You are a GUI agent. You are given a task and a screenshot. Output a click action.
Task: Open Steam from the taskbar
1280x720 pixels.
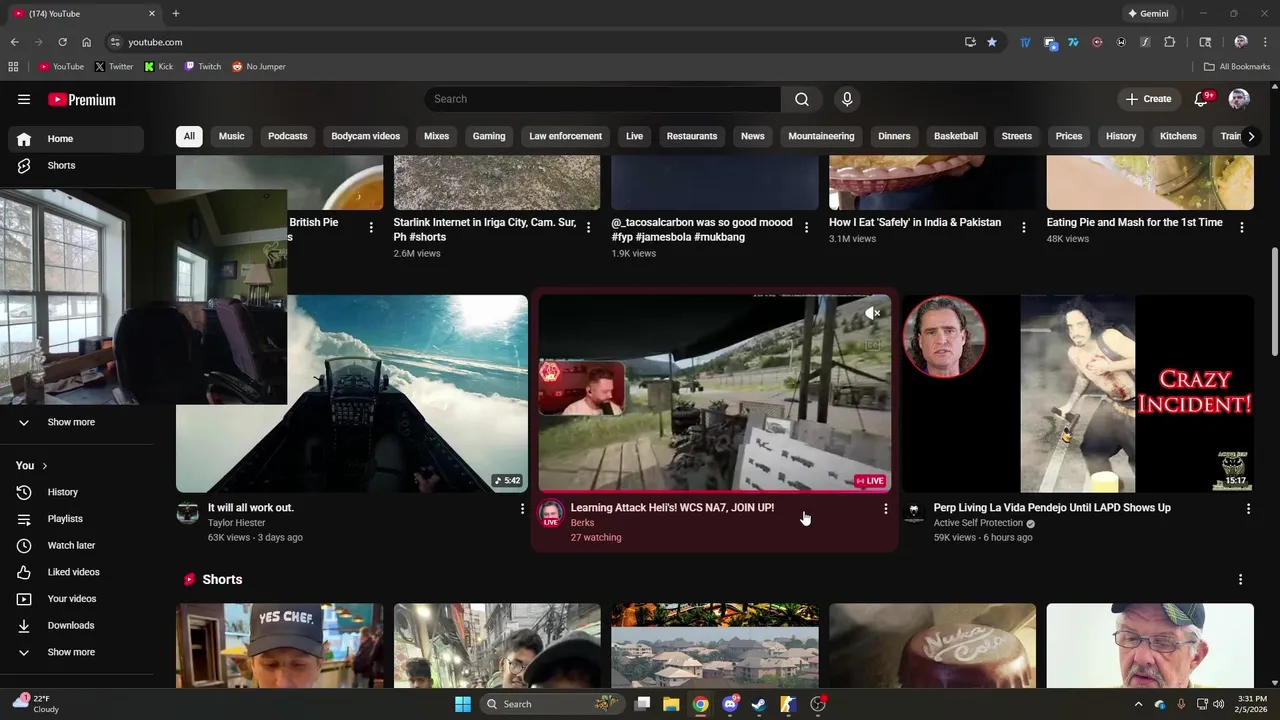[x=759, y=704]
